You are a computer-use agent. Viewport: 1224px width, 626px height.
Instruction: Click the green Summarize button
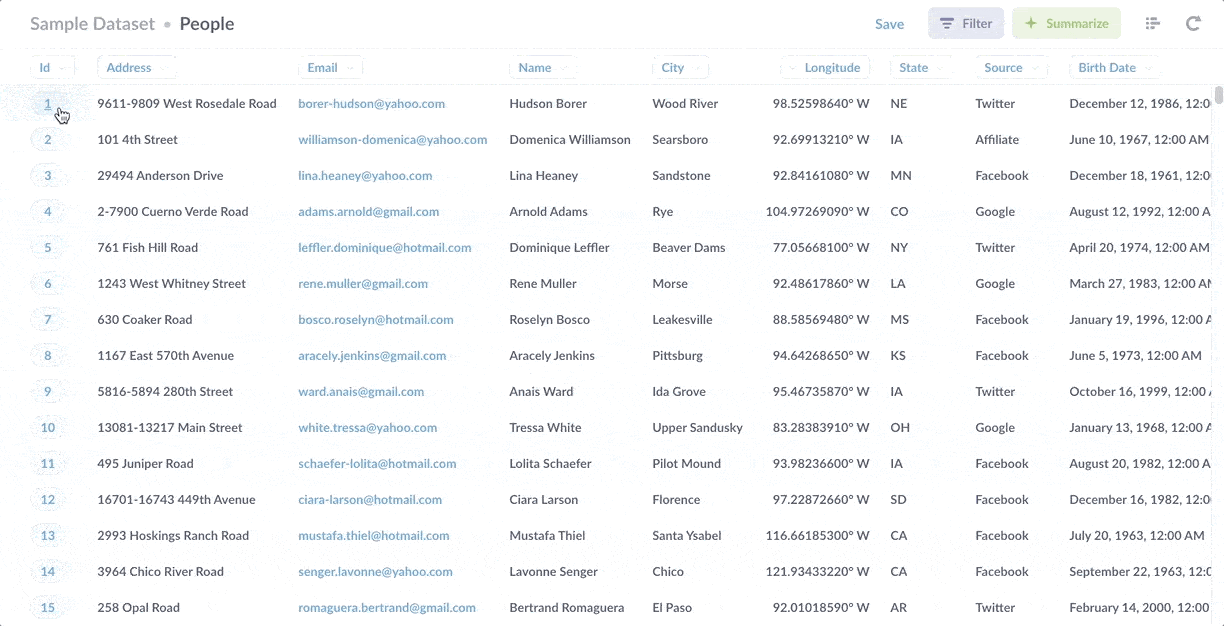1066,24
